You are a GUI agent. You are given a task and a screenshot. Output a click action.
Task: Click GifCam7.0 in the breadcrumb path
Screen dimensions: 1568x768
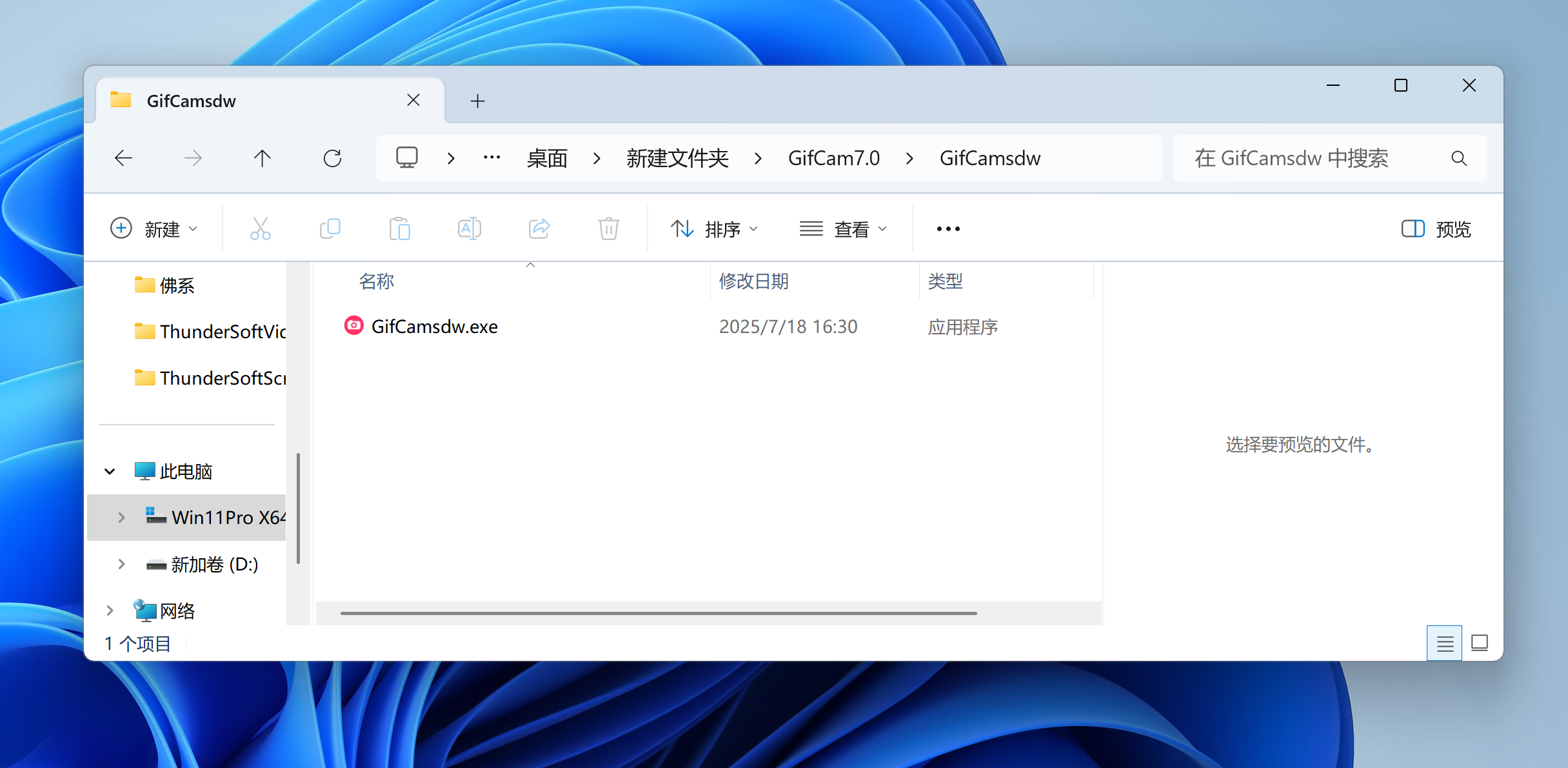point(833,158)
